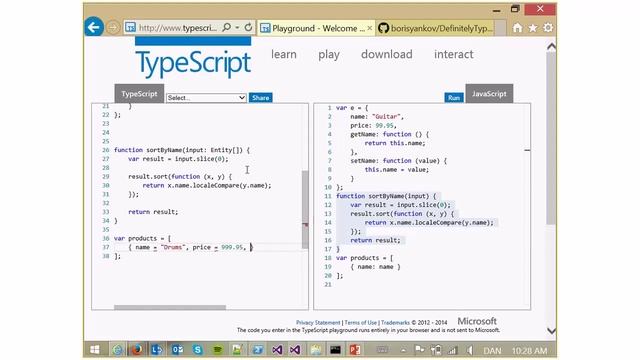This screenshot has width=640, height=360.
Task: Select the TypeScript editor tab
Action: [x=139, y=93]
